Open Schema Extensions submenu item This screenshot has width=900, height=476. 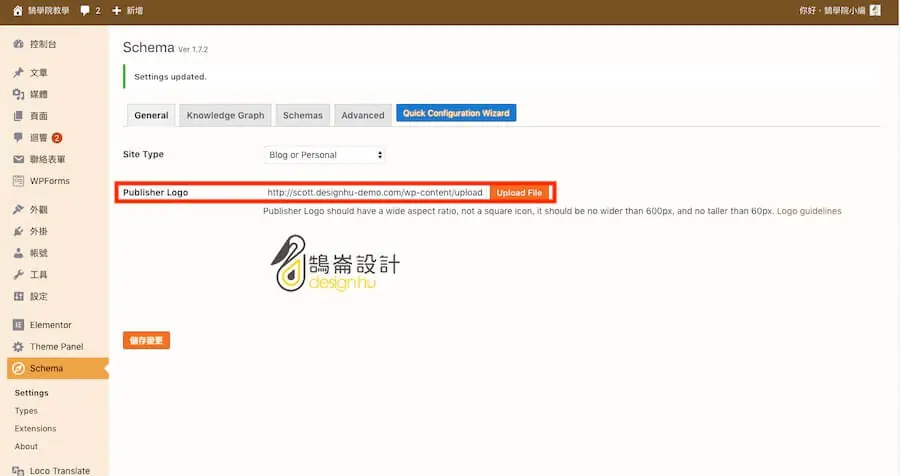tap(36, 428)
